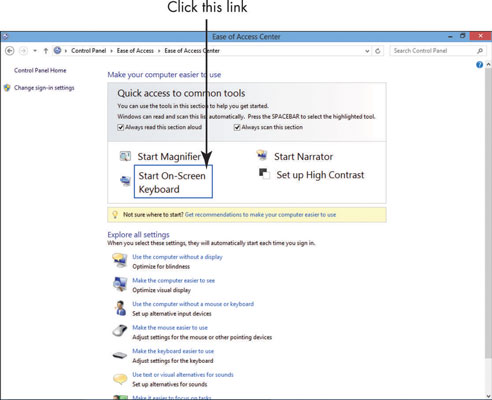The height and width of the screenshot is (400, 492).
Task: Click the Forward navigation arrow
Action: 23,51
